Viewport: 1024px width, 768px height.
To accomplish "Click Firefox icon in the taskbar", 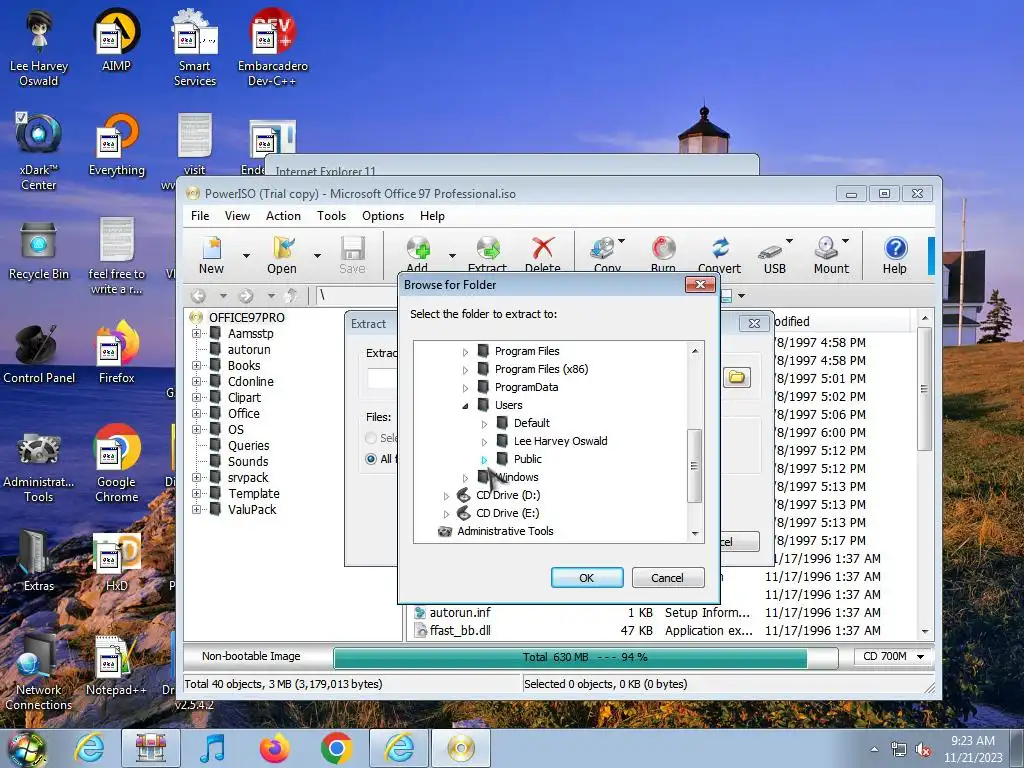I will [x=275, y=748].
